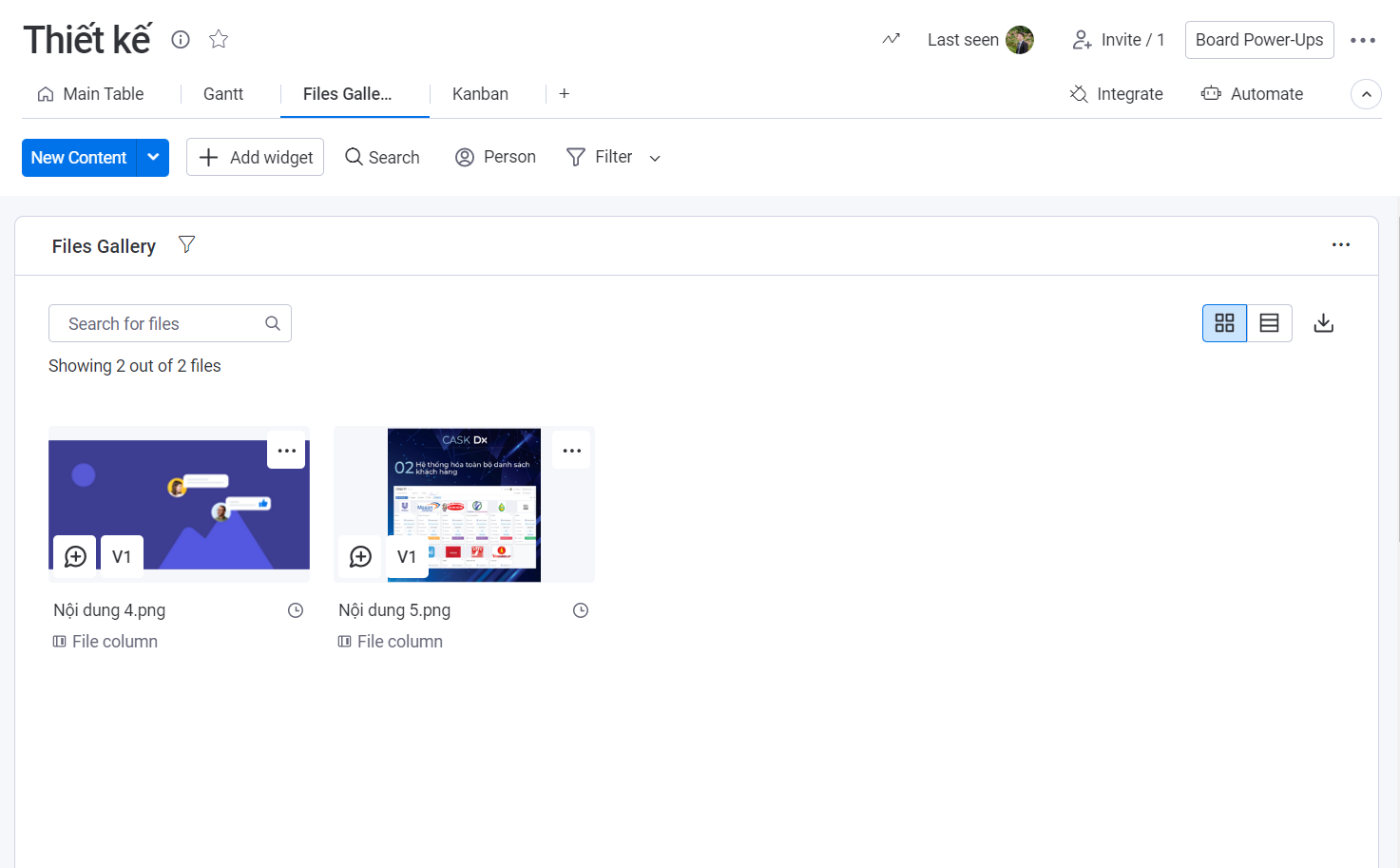This screenshot has width=1400, height=868.
Task: Expand the New Content dropdown arrow
Action: tap(153, 157)
